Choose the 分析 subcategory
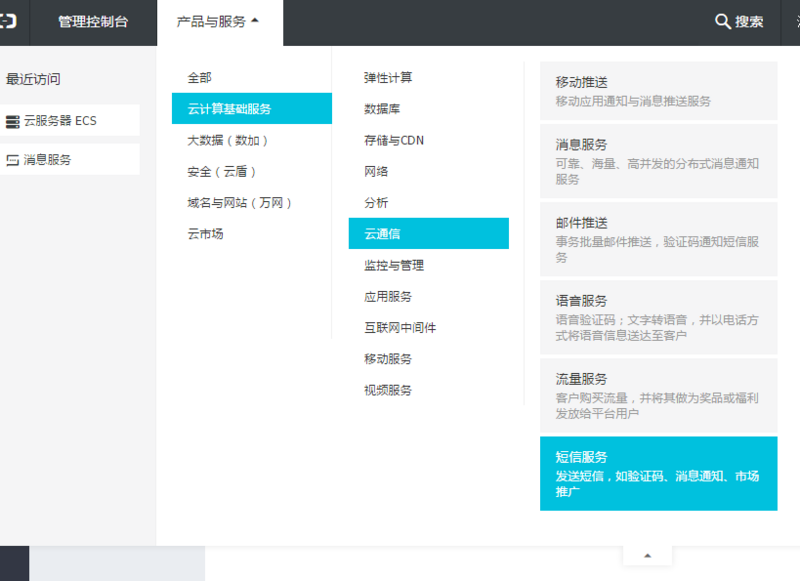This screenshot has width=800, height=581. [x=429, y=203]
